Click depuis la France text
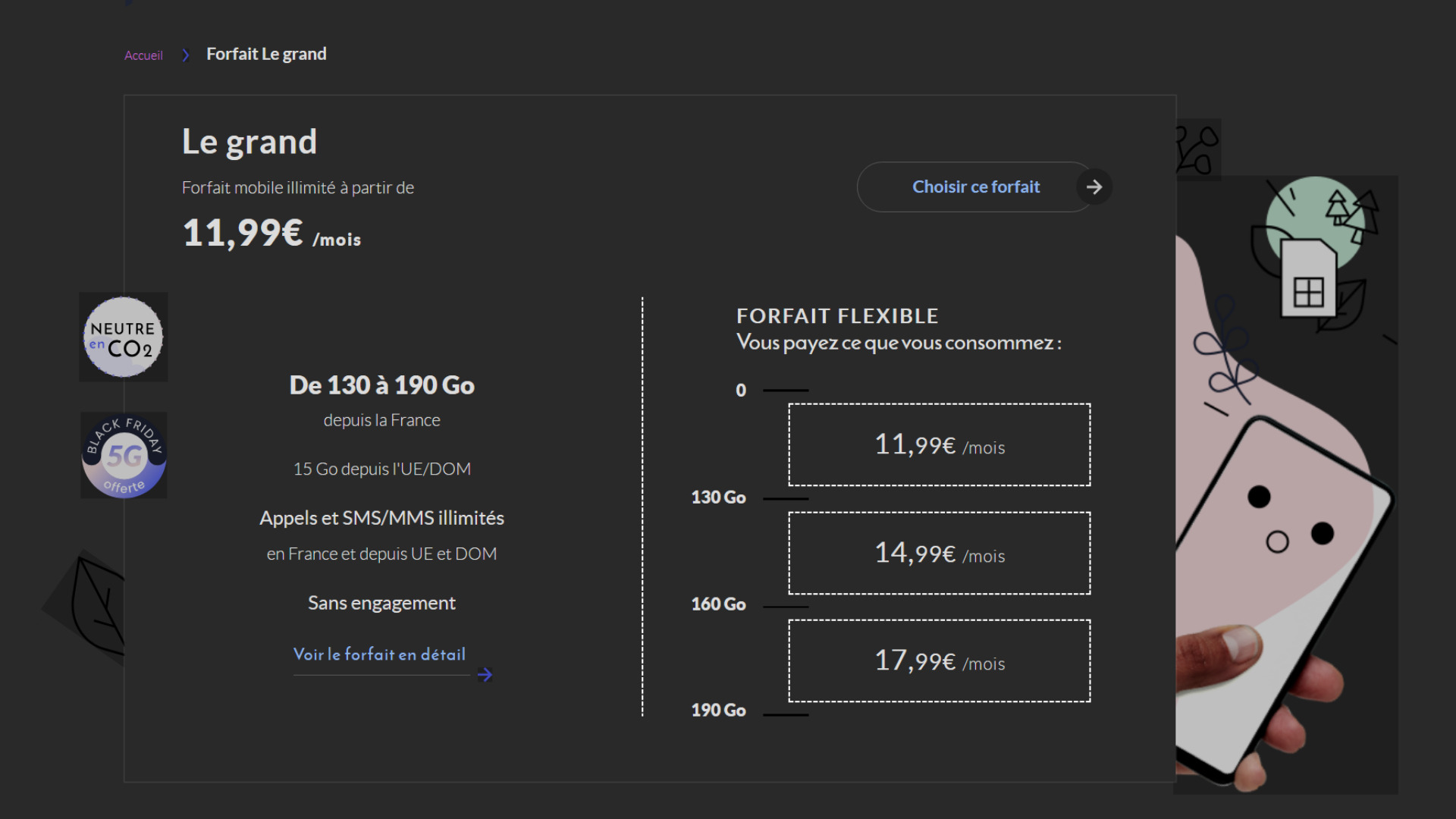Screen dimensions: 1456x819 point(381,420)
